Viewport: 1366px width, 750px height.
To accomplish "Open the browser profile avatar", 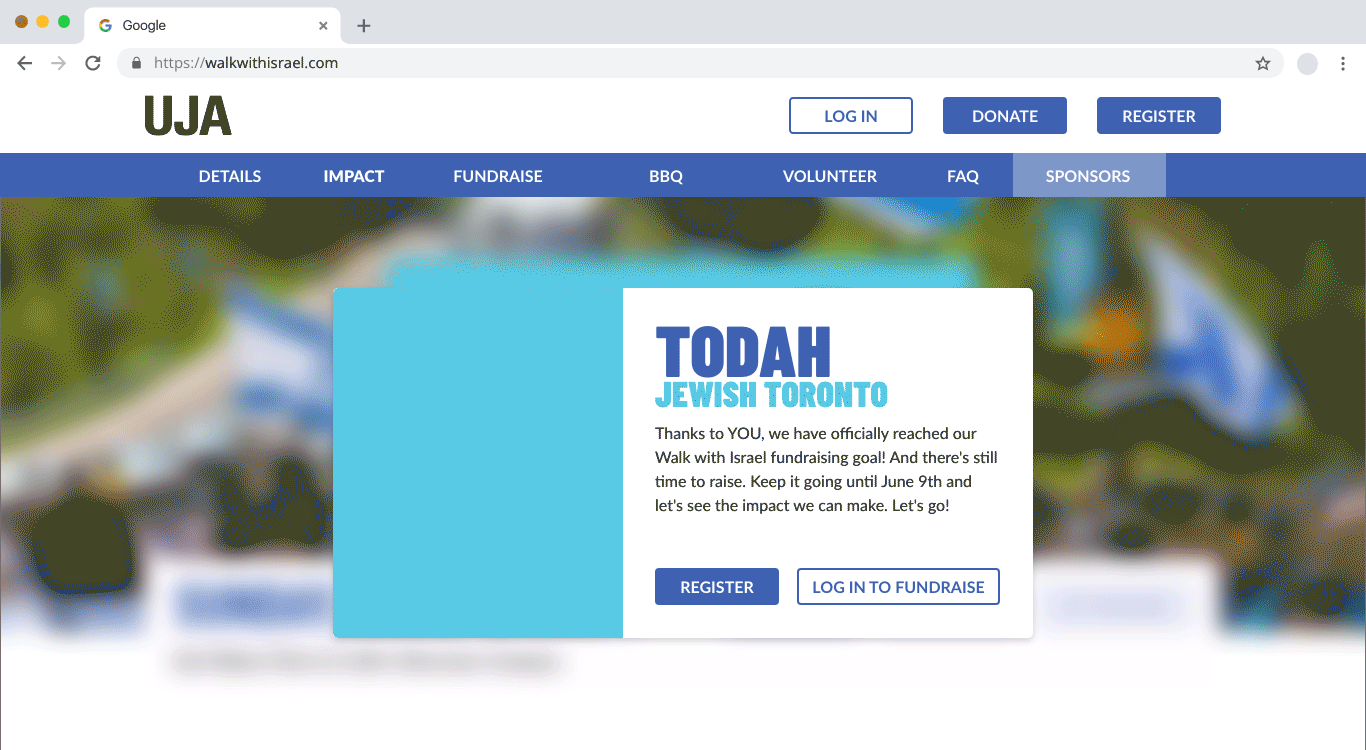I will coord(1307,64).
